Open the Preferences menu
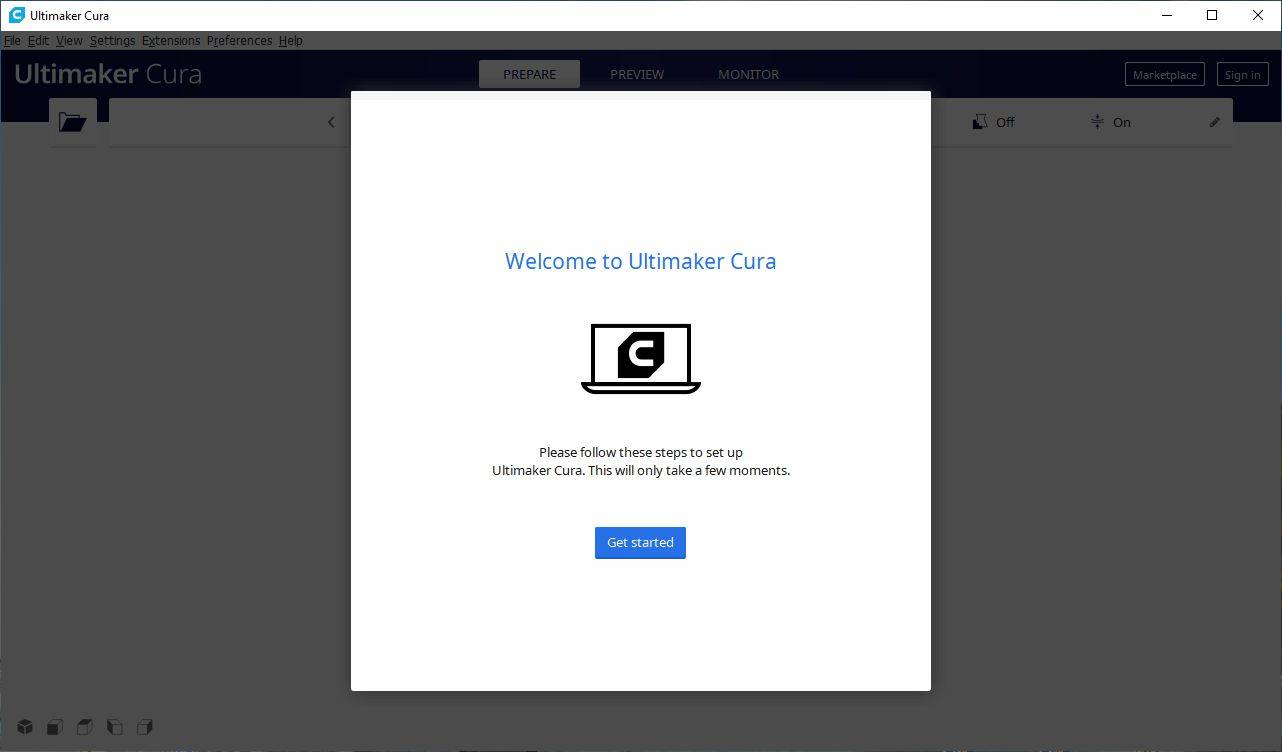The image size is (1282, 752). [239, 41]
